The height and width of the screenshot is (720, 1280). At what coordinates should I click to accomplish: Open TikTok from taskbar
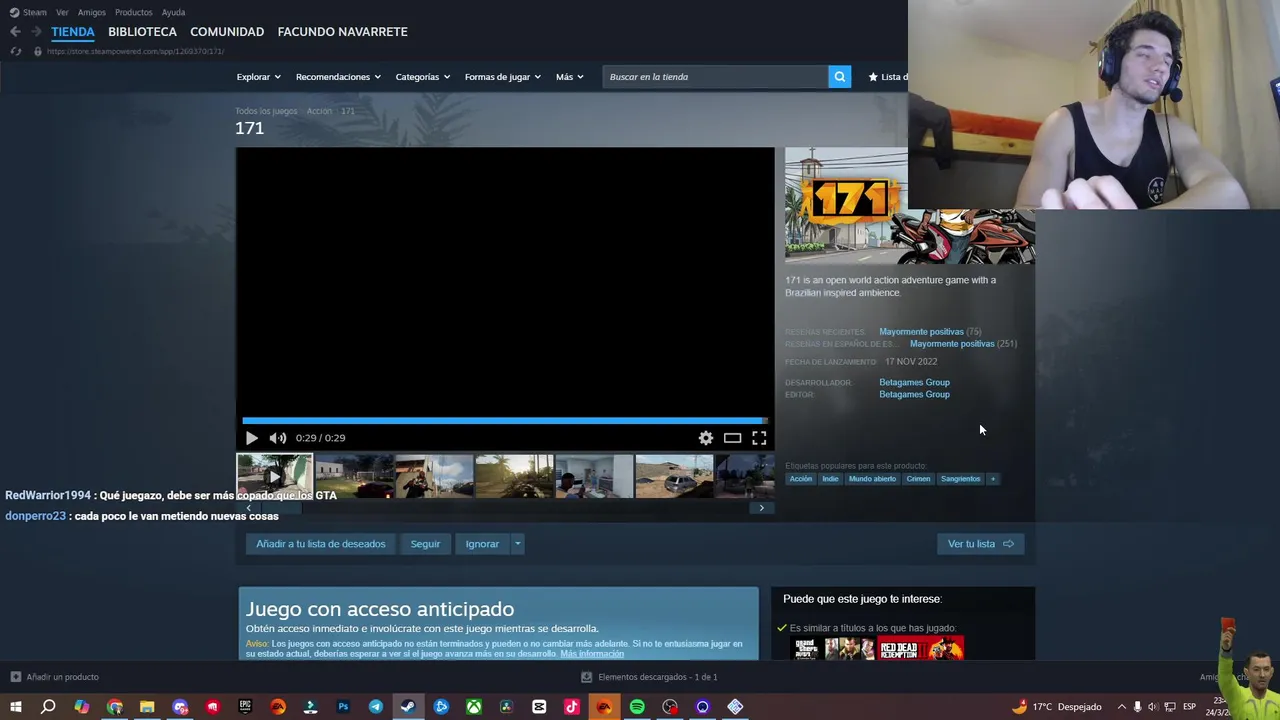pos(572,707)
